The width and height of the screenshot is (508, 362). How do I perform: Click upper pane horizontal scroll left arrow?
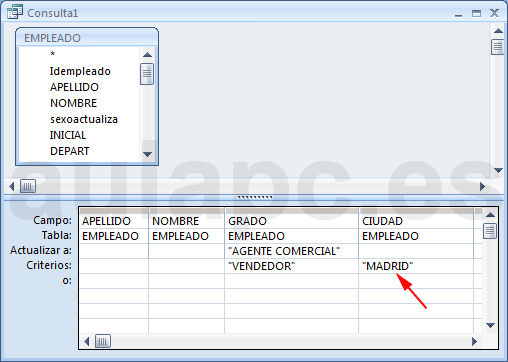pos(12,186)
